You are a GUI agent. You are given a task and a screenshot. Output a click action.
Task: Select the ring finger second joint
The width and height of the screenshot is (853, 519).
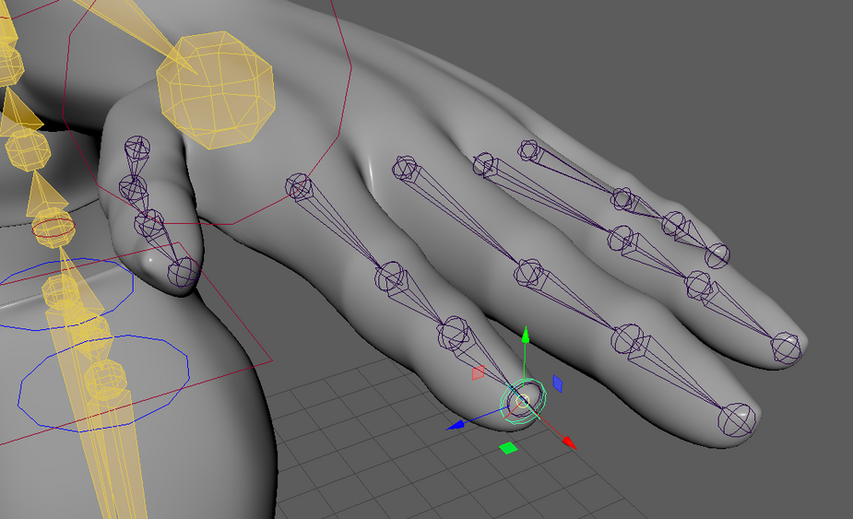[x=620, y=238]
